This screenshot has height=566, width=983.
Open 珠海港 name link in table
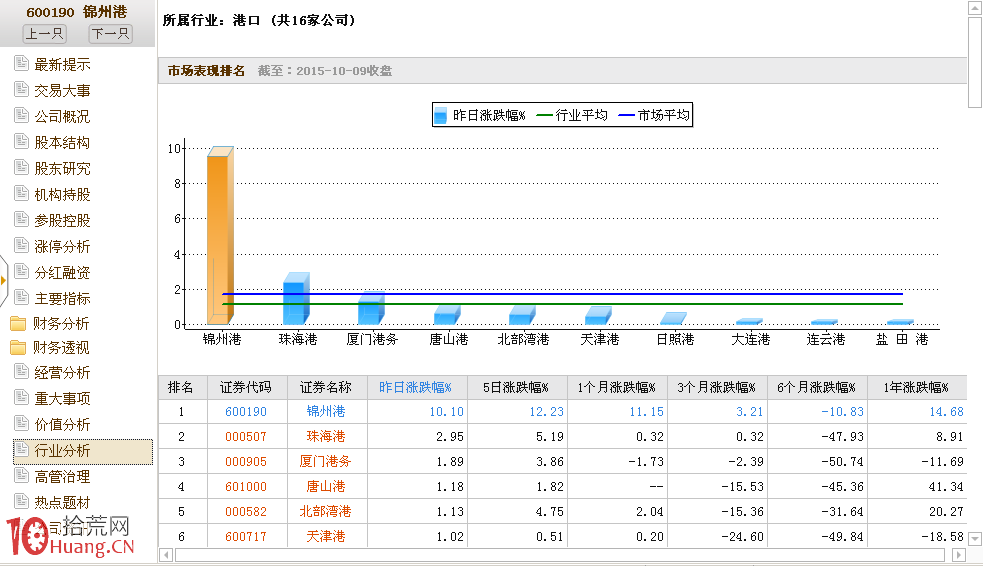[x=326, y=436]
